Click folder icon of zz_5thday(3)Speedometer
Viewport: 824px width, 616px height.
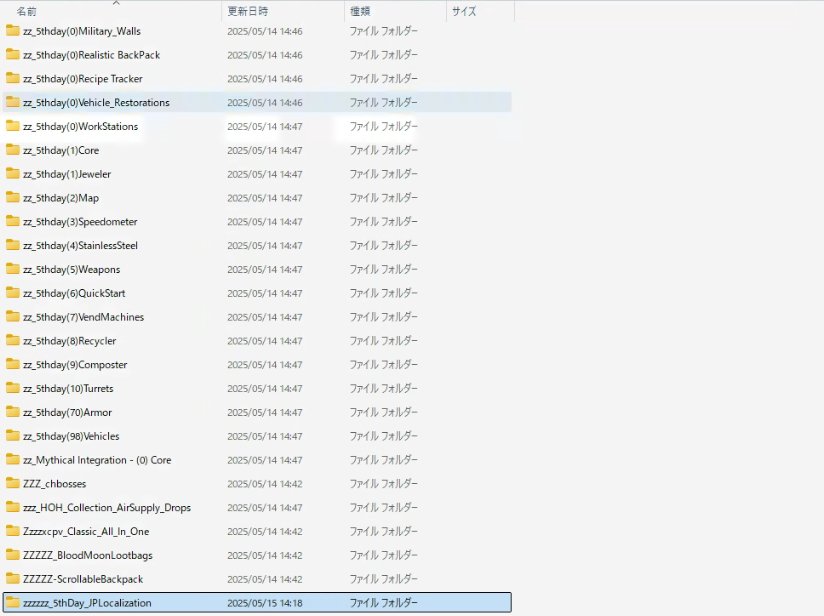pyautogui.click(x=13, y=222)
